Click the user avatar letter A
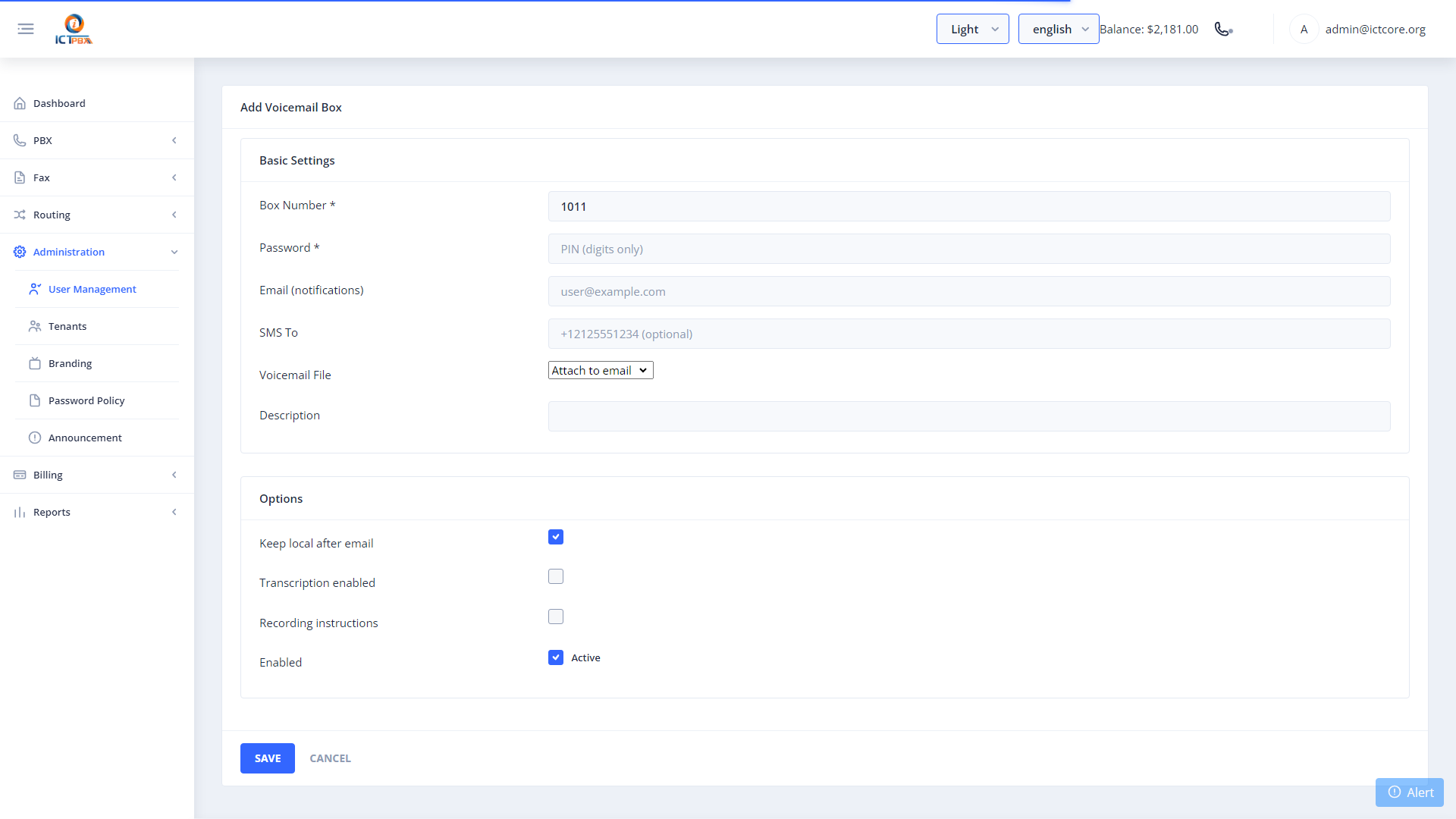The image size is (1456, 819). click(1304, 29)
